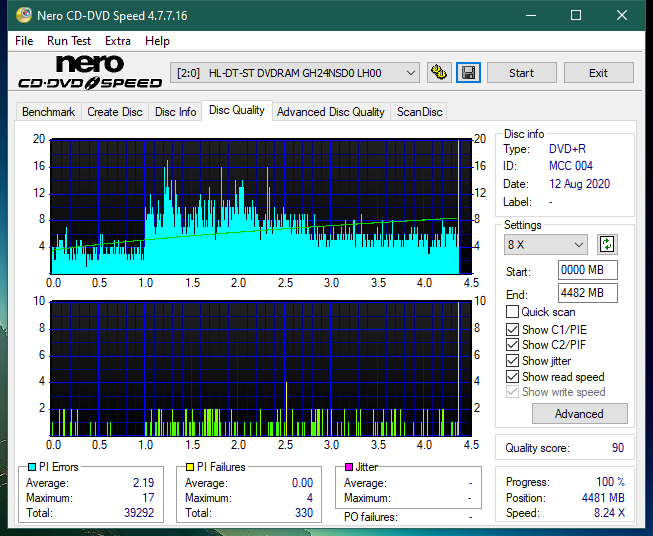Close the Nero CD-DVD Speed window
This screenshot has width=653, height=536.
[622, 15]
